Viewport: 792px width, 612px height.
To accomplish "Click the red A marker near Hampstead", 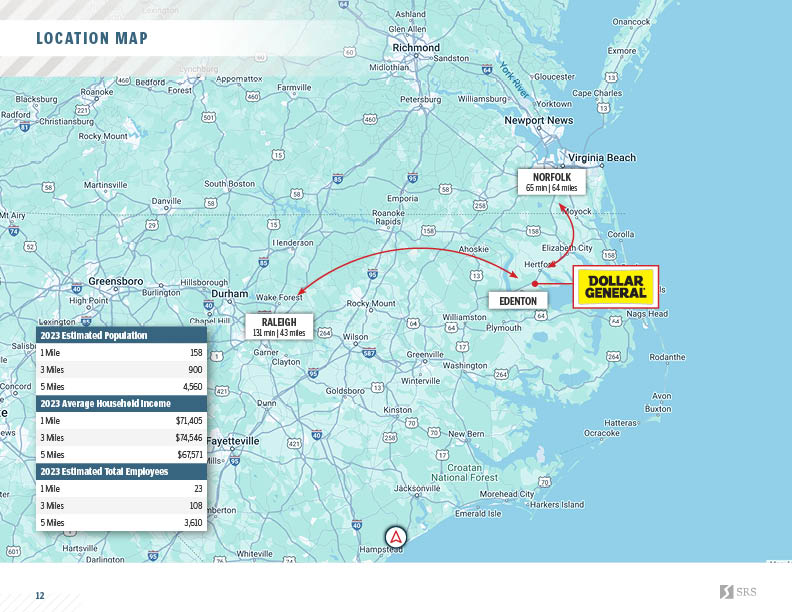I will (396, 537).
